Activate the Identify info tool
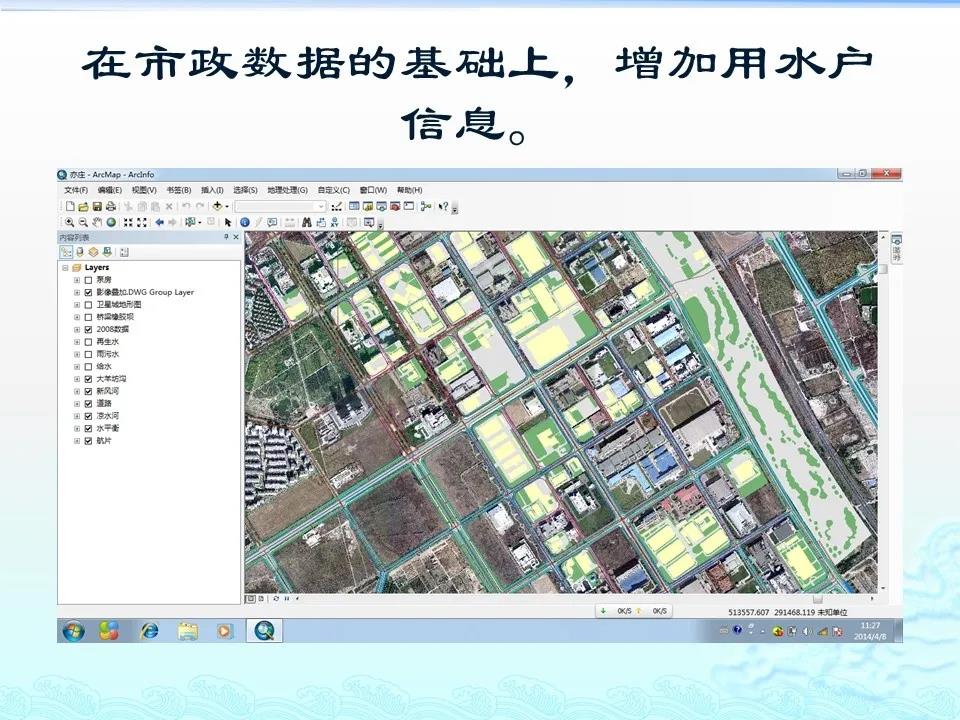 point(245,222)
